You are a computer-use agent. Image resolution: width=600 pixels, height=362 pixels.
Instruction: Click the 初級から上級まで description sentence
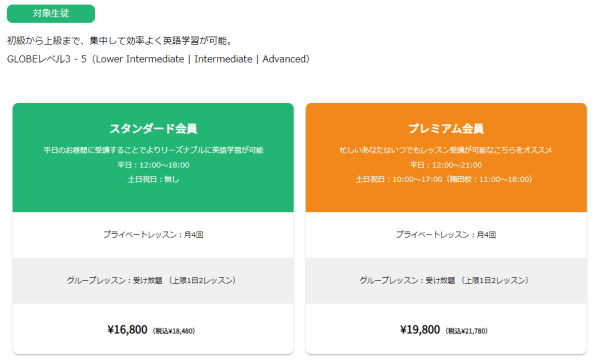(120, 41)
